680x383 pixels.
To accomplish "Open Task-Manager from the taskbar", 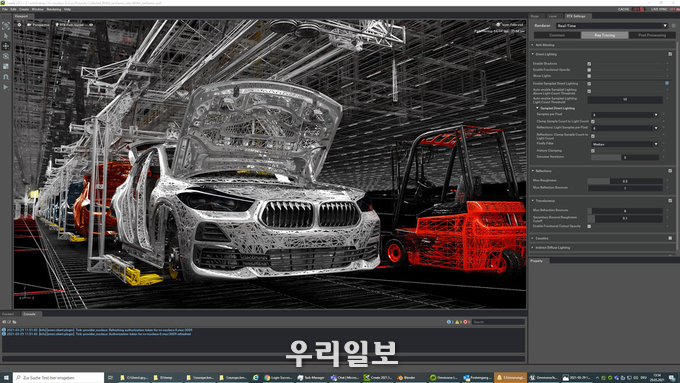I will coord(311,377).
